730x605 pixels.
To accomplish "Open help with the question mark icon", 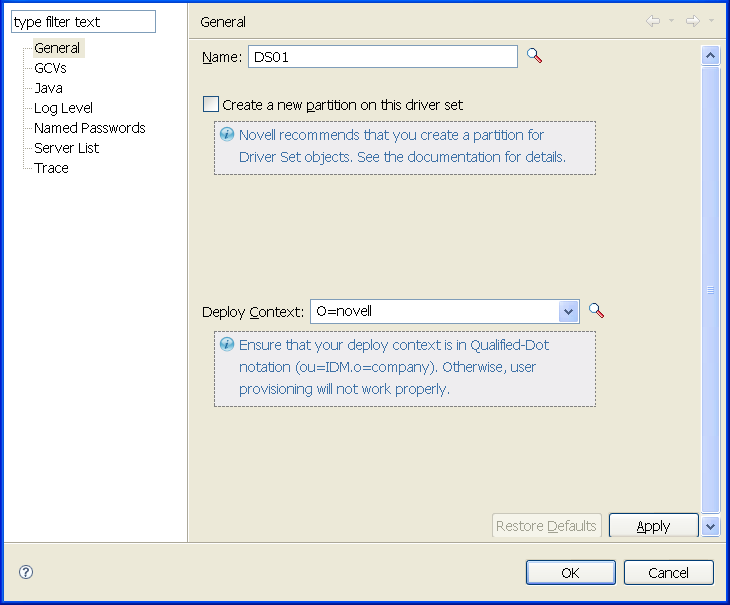I will 26,572.
